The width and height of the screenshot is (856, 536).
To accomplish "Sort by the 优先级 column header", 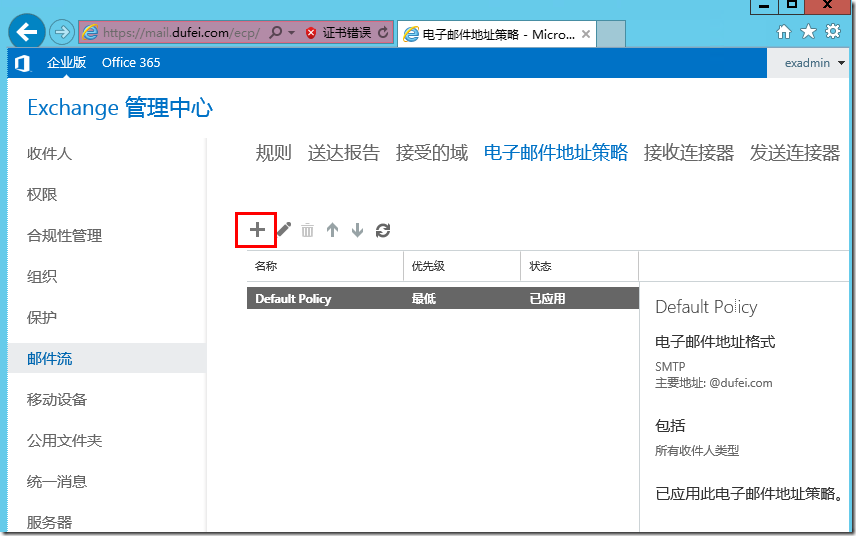I will 462,266.
